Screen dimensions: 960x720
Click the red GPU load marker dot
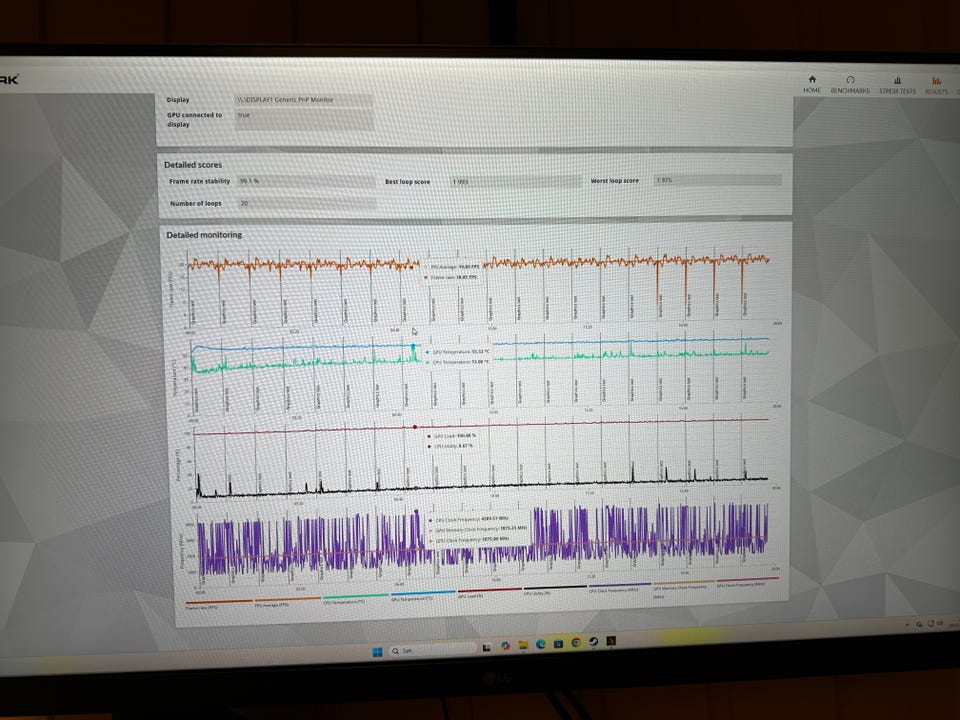click(x=415, y=427)
